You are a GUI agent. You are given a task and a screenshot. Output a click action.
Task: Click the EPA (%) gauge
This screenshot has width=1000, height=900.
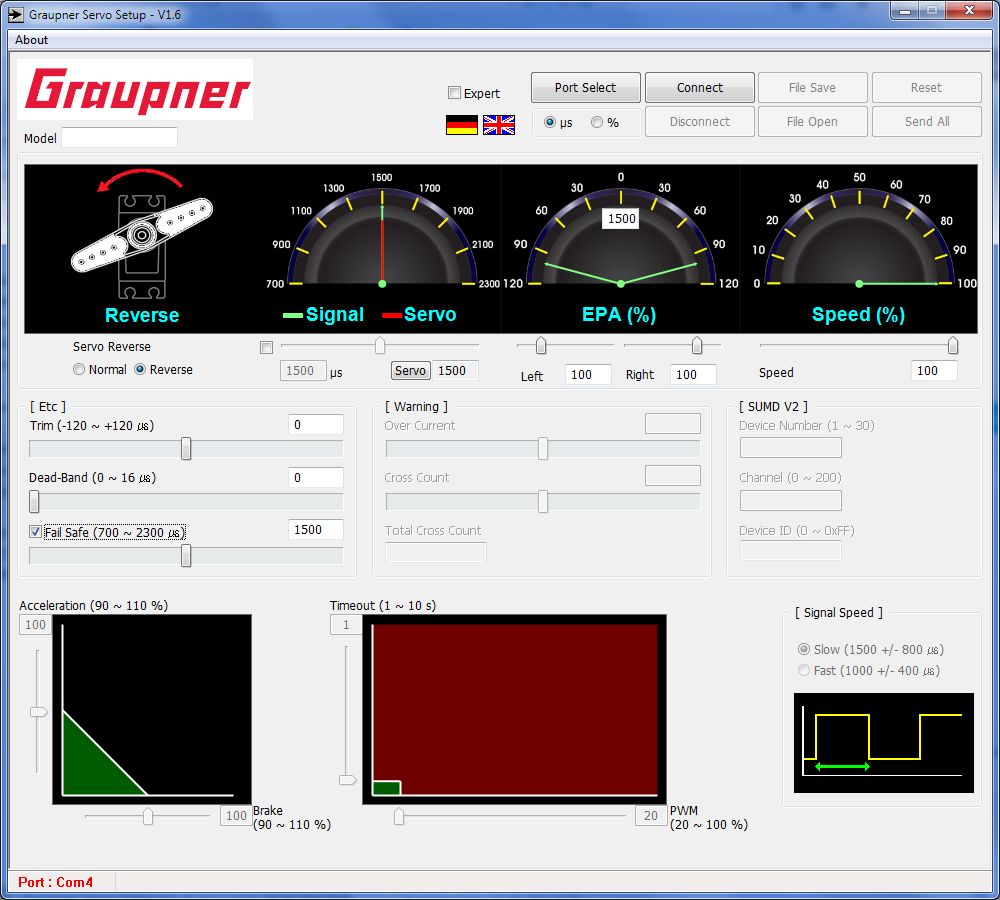pos(620,247)
